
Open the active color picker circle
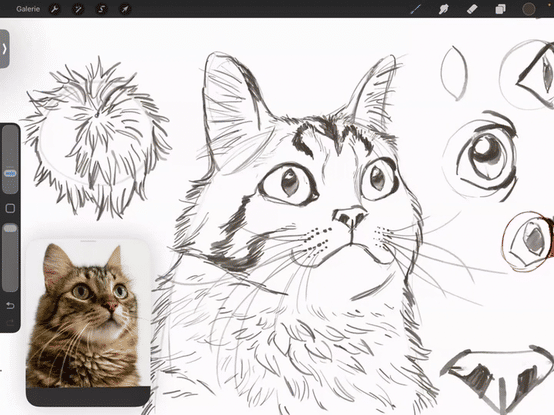point(529,9)
